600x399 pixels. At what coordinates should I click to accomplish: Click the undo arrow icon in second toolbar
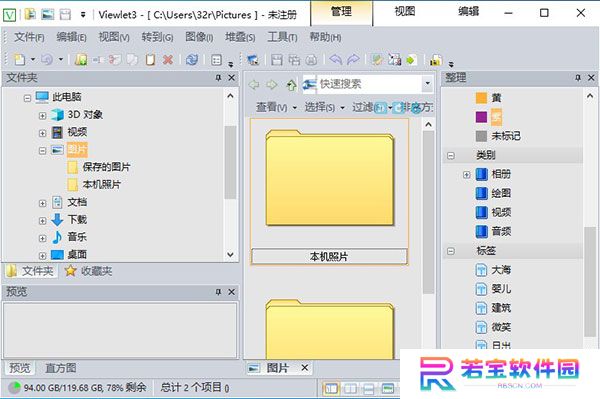[x=336, y=59]
